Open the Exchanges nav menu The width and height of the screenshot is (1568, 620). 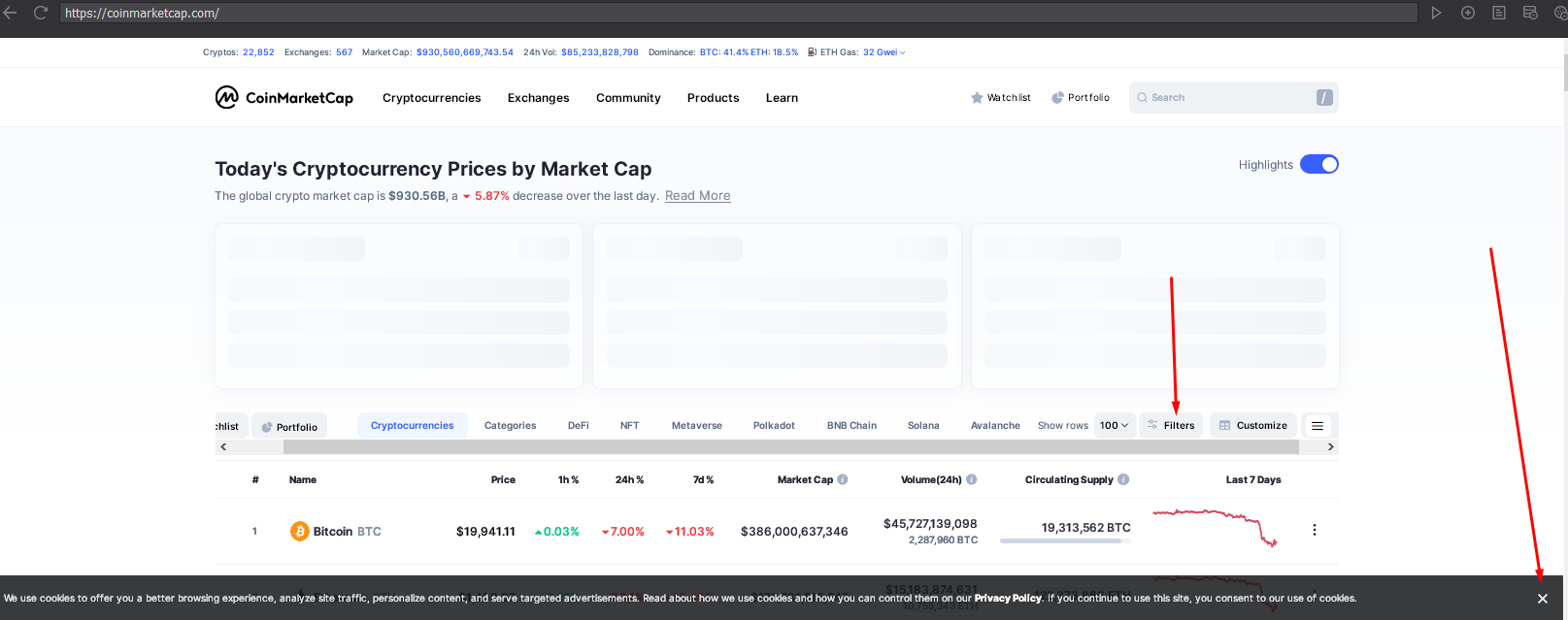[x=538, y=98]
